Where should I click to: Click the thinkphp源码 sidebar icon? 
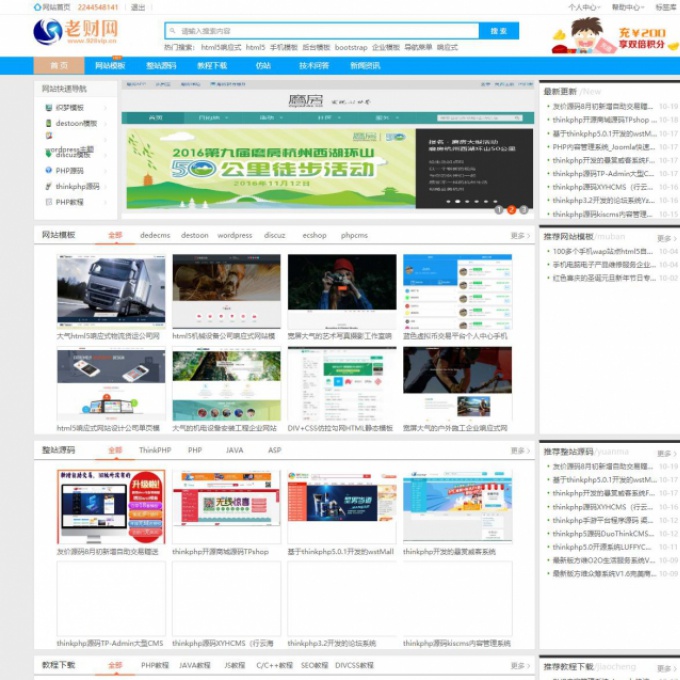coord(49,186)
